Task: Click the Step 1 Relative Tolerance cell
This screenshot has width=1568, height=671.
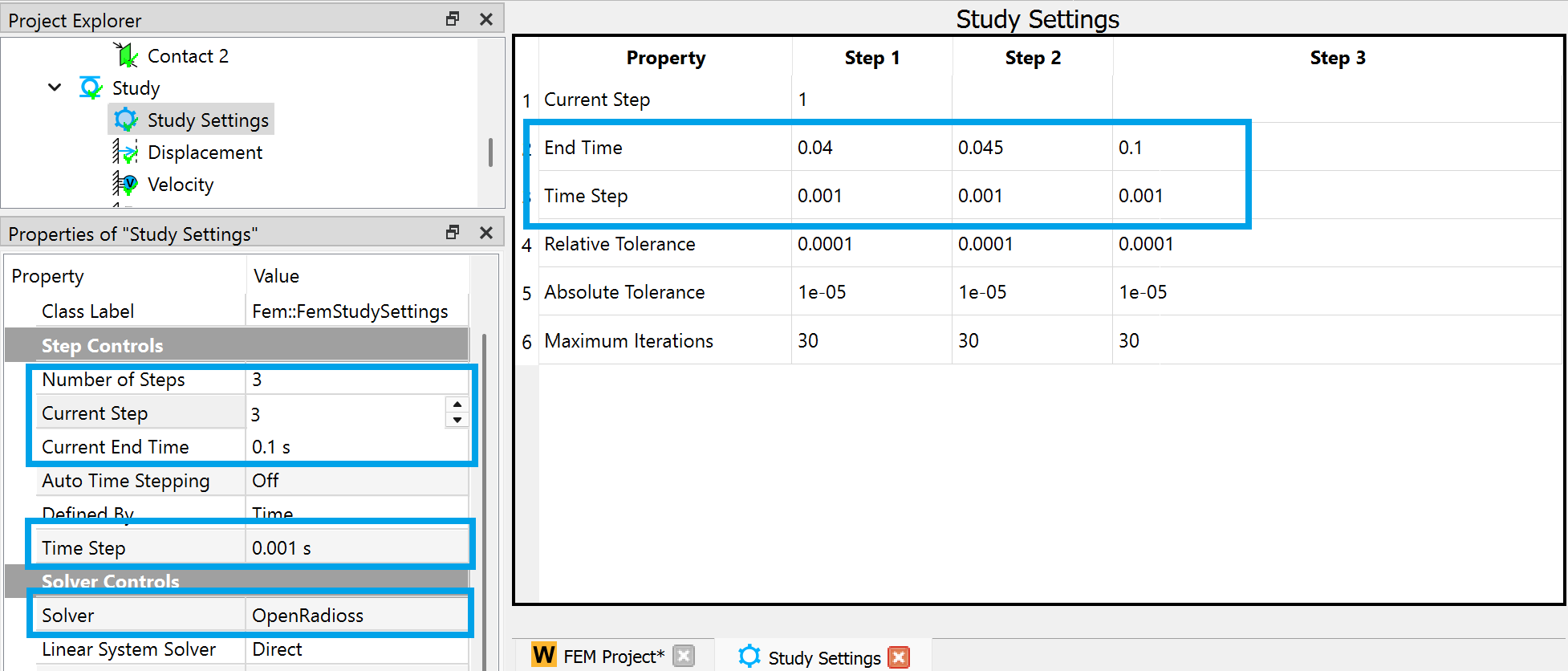Action: 871,243
